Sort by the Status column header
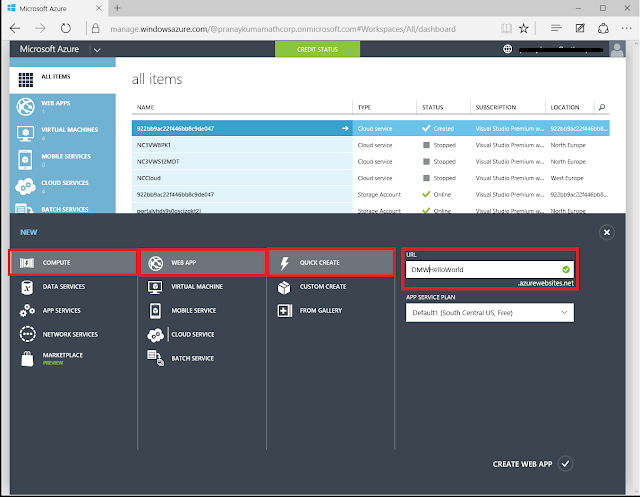Viewport: 640px width, 497px height. (433, 107)
